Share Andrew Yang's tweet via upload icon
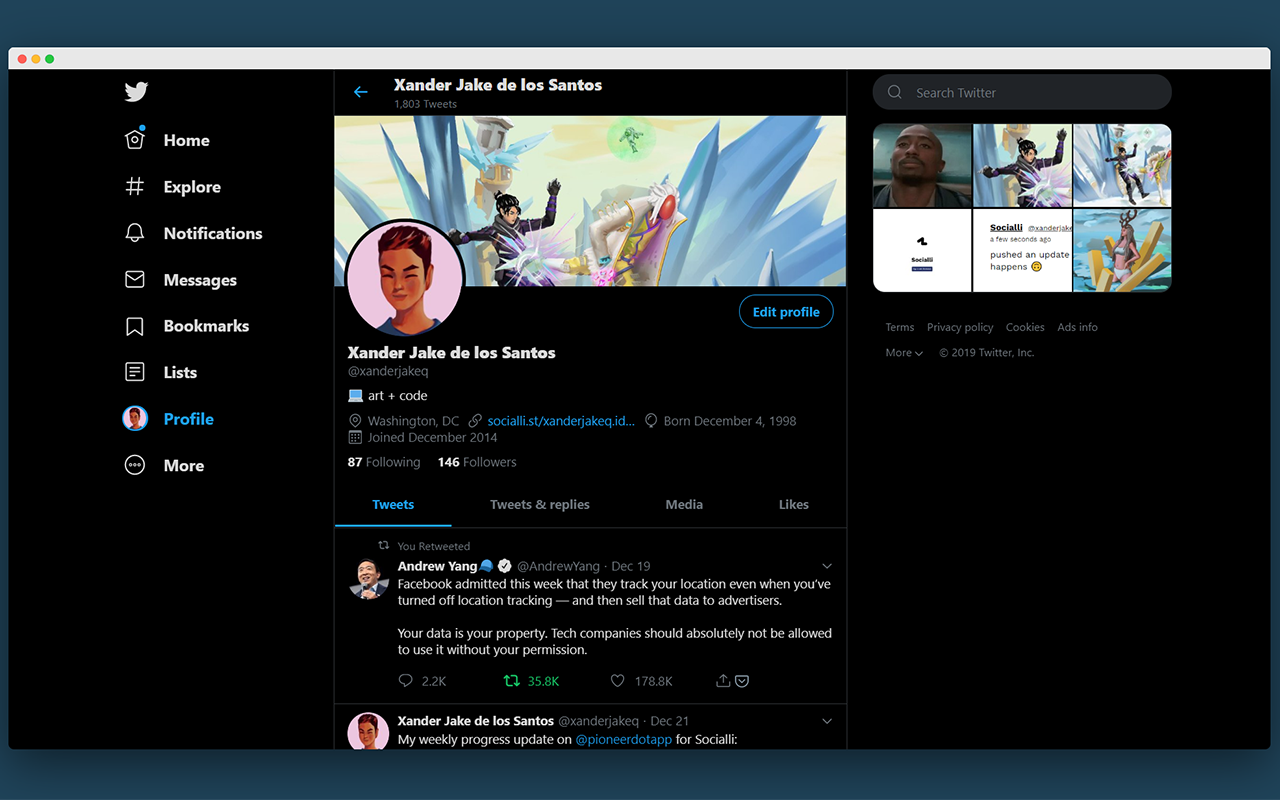The height and width of the screenshot is (800, 1280). pyautogui.click(x=723, y=681)
